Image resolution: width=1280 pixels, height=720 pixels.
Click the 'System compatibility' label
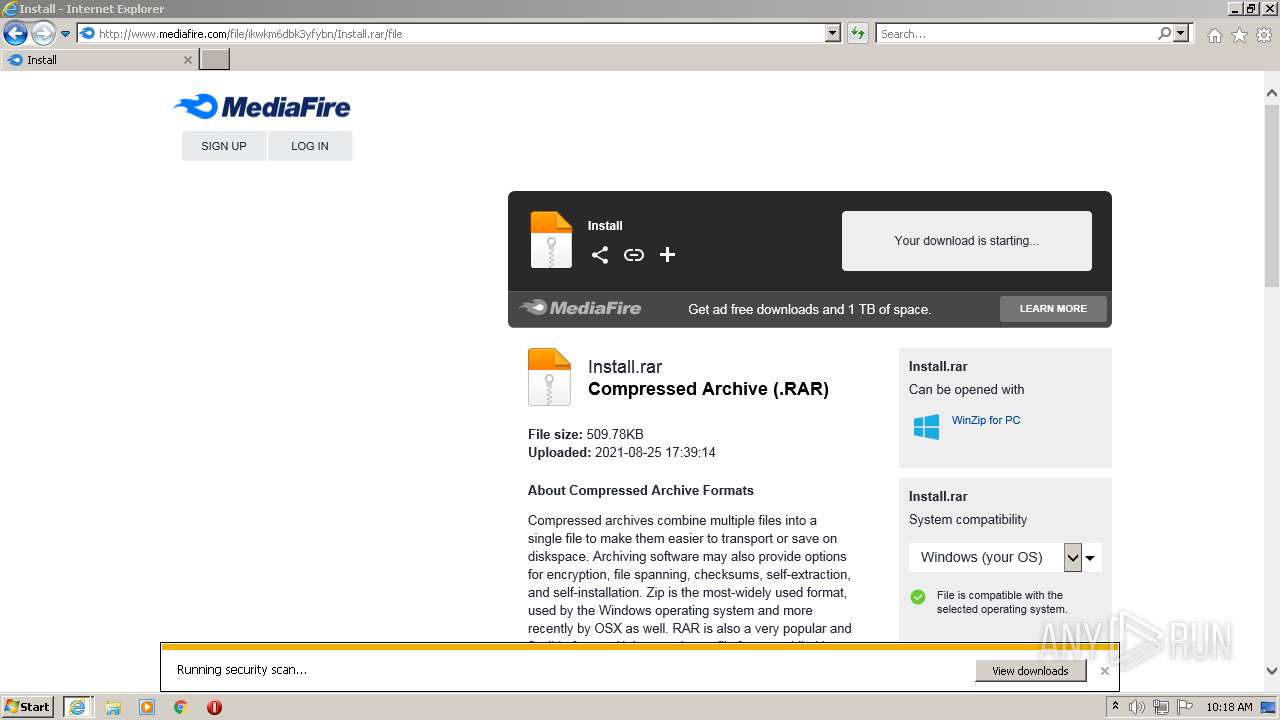point(968,519)
